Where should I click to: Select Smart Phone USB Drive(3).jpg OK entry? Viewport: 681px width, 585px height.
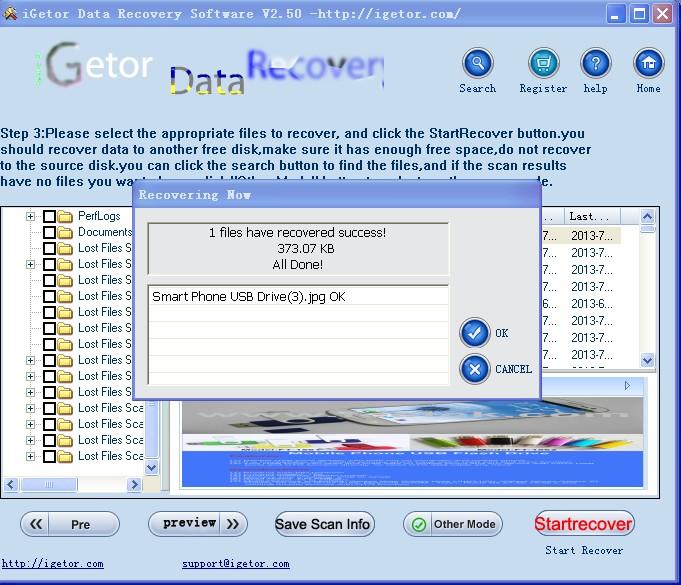(298, 297)
